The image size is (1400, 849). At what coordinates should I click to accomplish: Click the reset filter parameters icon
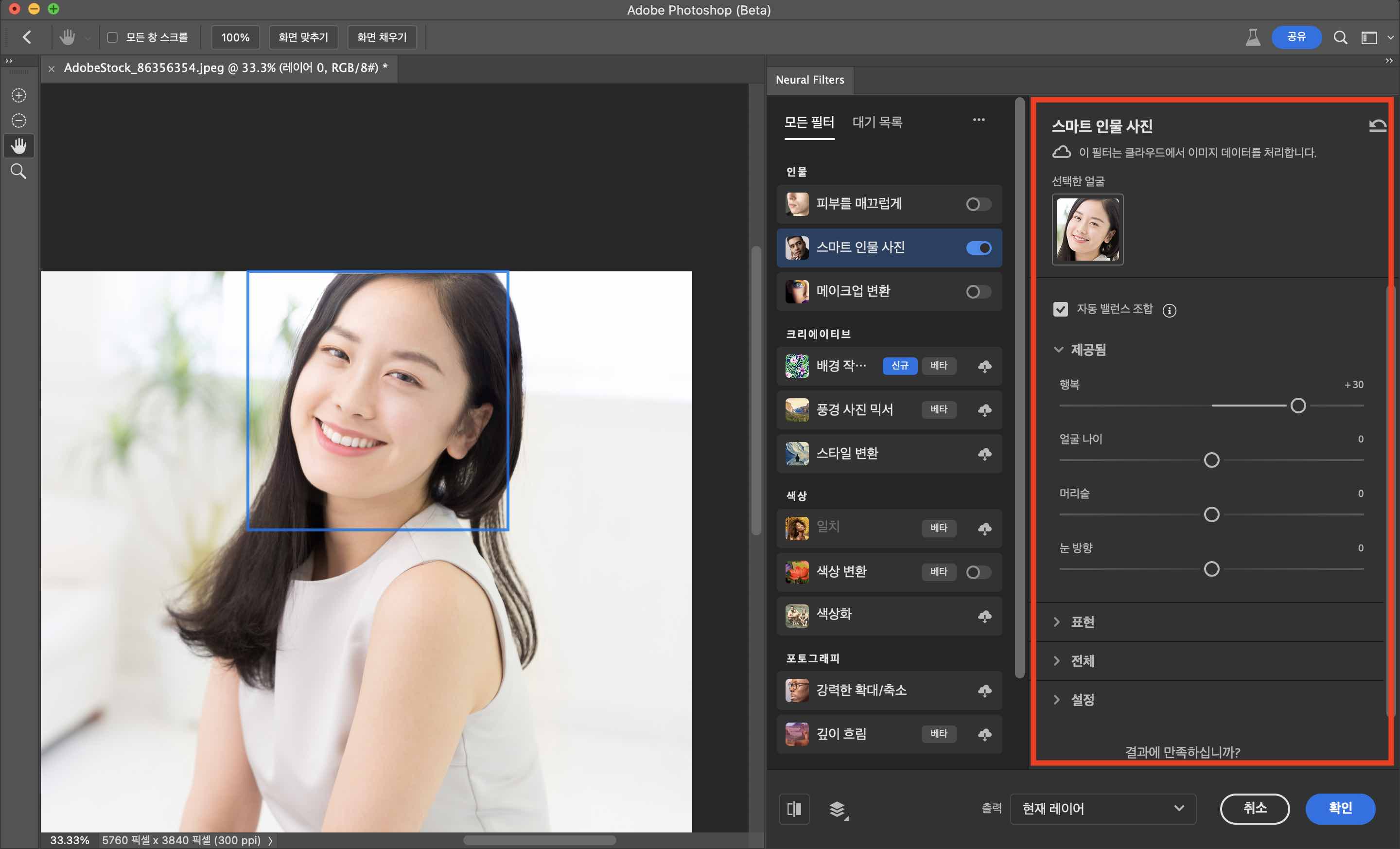coord(1377,125)
